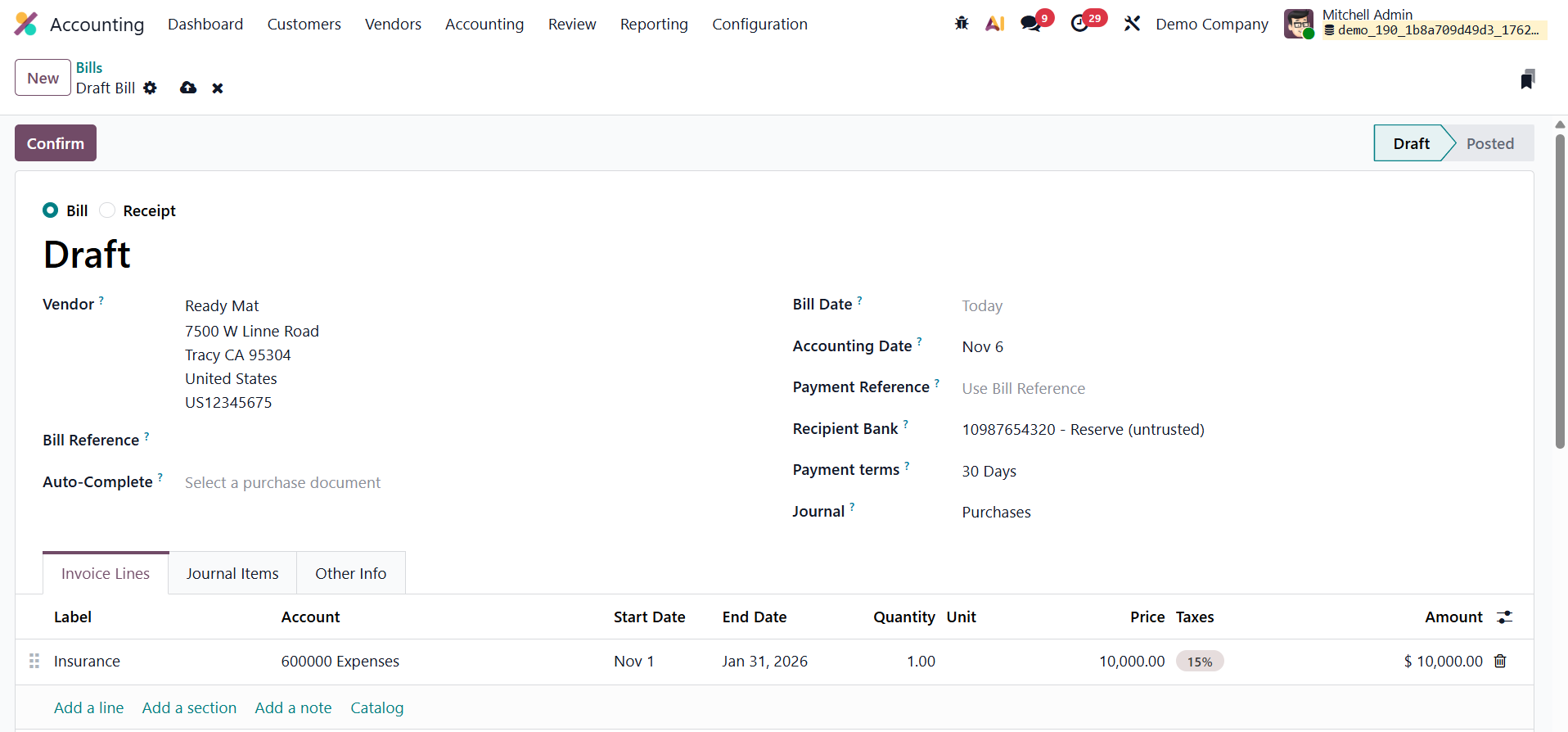
Task: Select the Receipt radio button
Action: 107,210
